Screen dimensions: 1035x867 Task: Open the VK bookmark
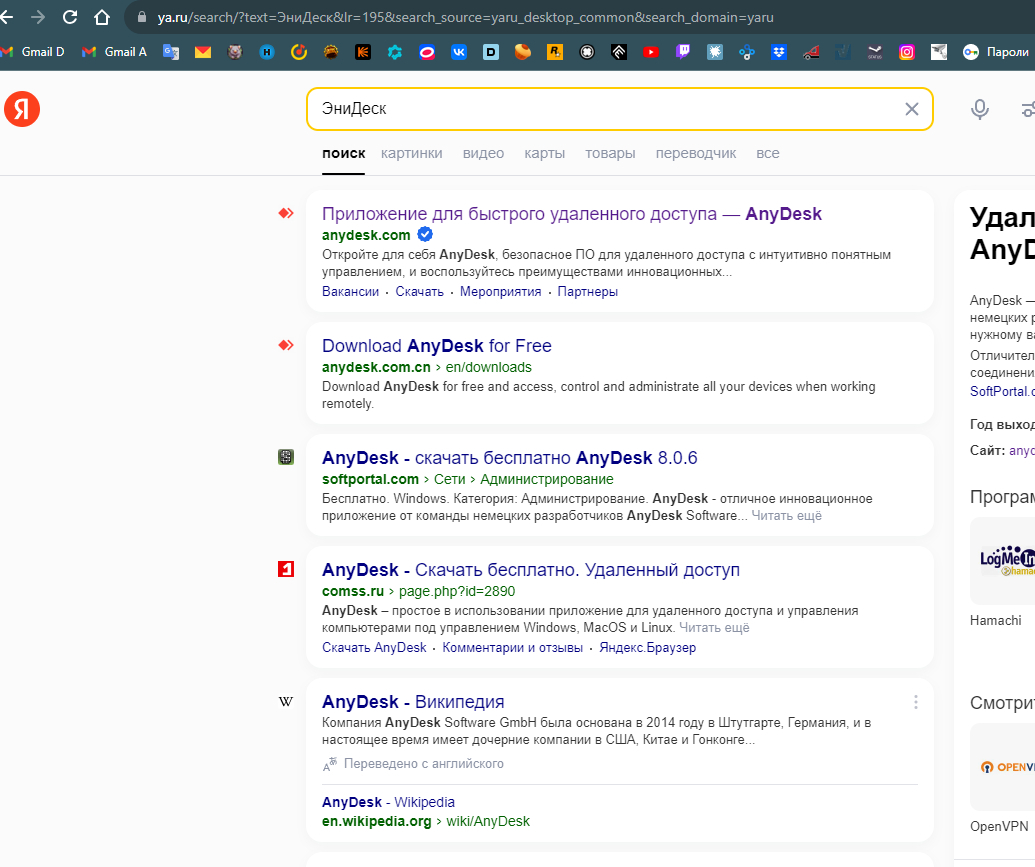459,52
